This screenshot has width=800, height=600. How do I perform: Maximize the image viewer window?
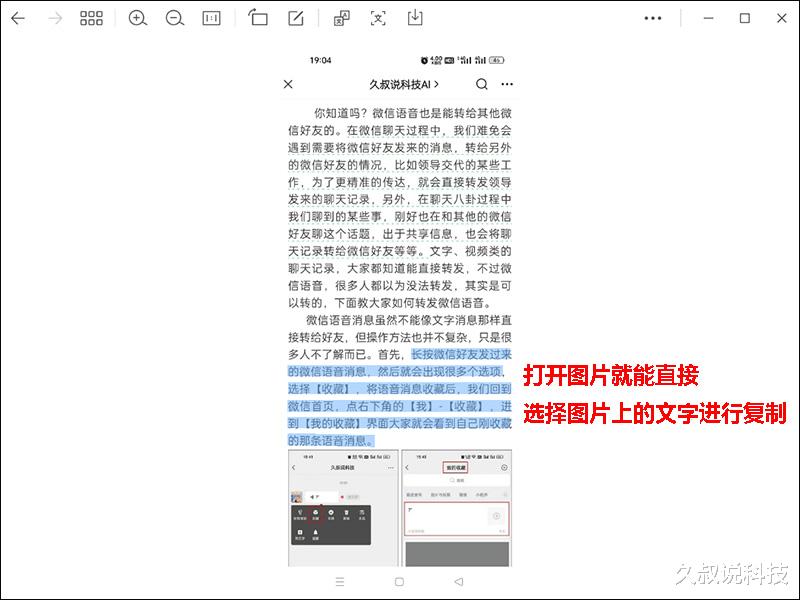click(745, 18)
